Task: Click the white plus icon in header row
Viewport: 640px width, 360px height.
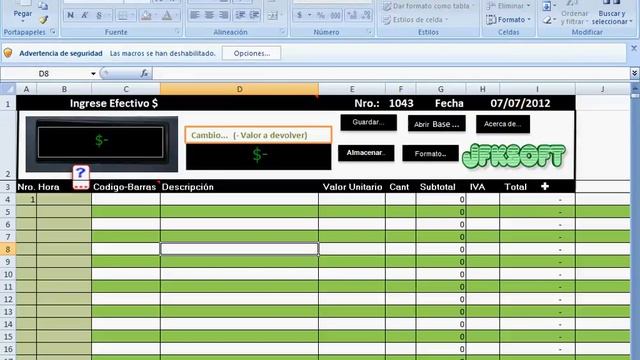Action: coord(545,187)
